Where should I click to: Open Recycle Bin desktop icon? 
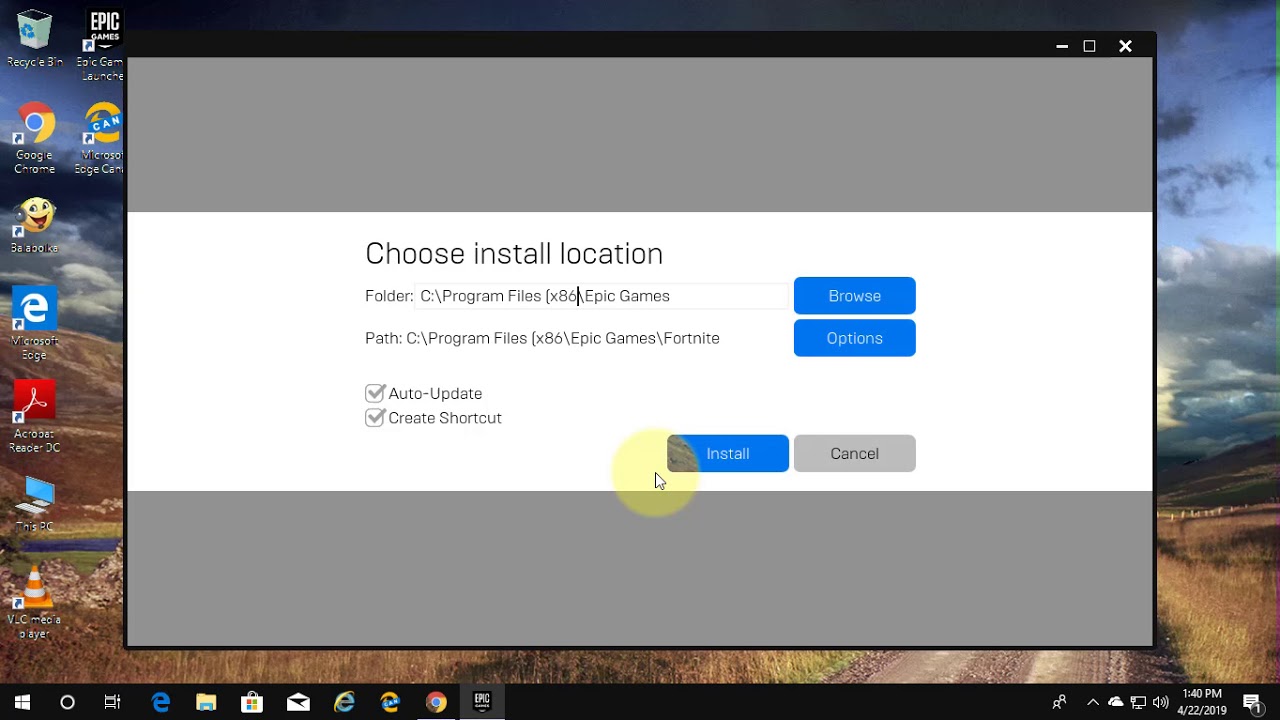click(35, 40)
